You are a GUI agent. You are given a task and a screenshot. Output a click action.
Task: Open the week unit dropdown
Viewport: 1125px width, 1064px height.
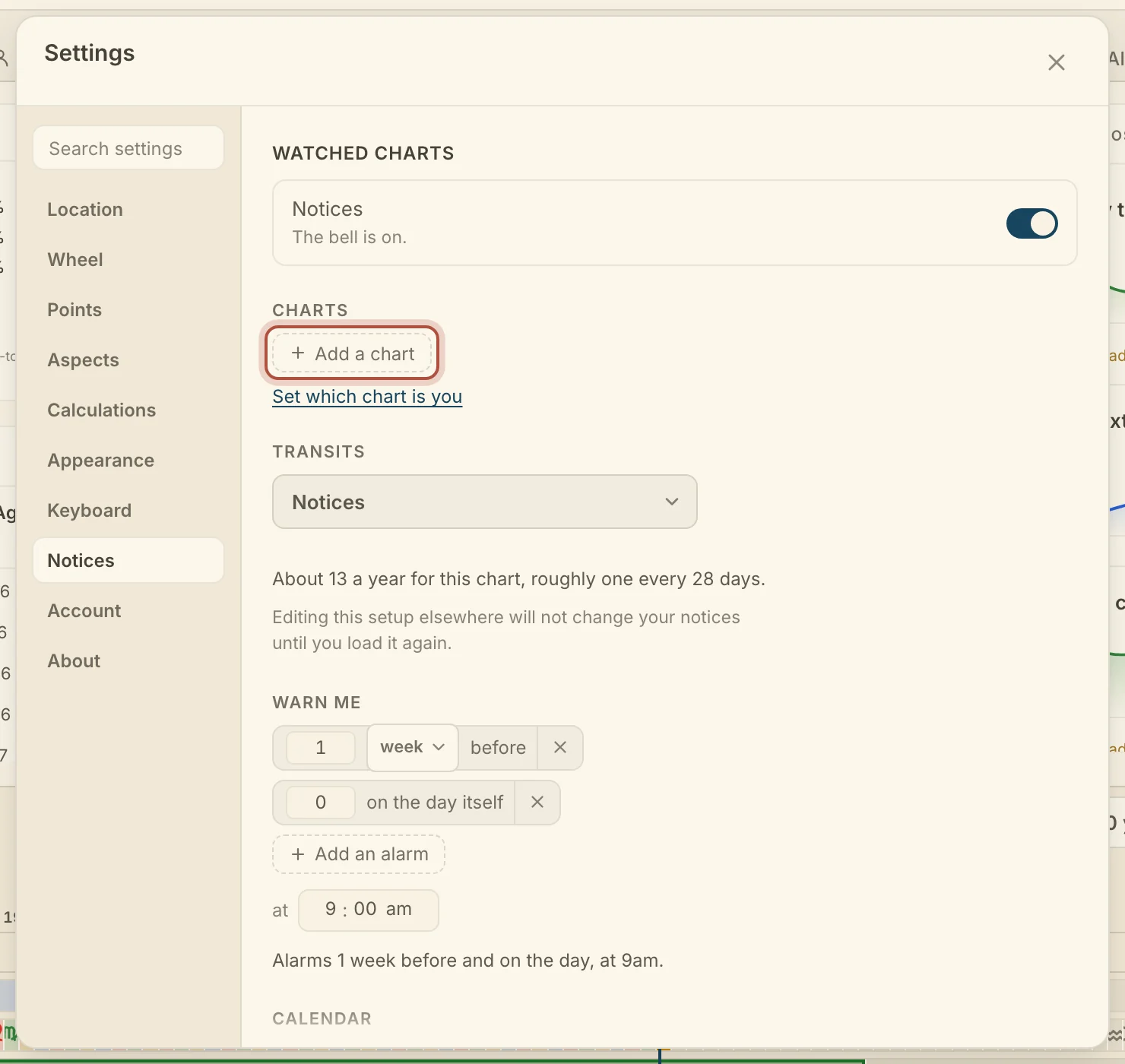click(413, 747)
